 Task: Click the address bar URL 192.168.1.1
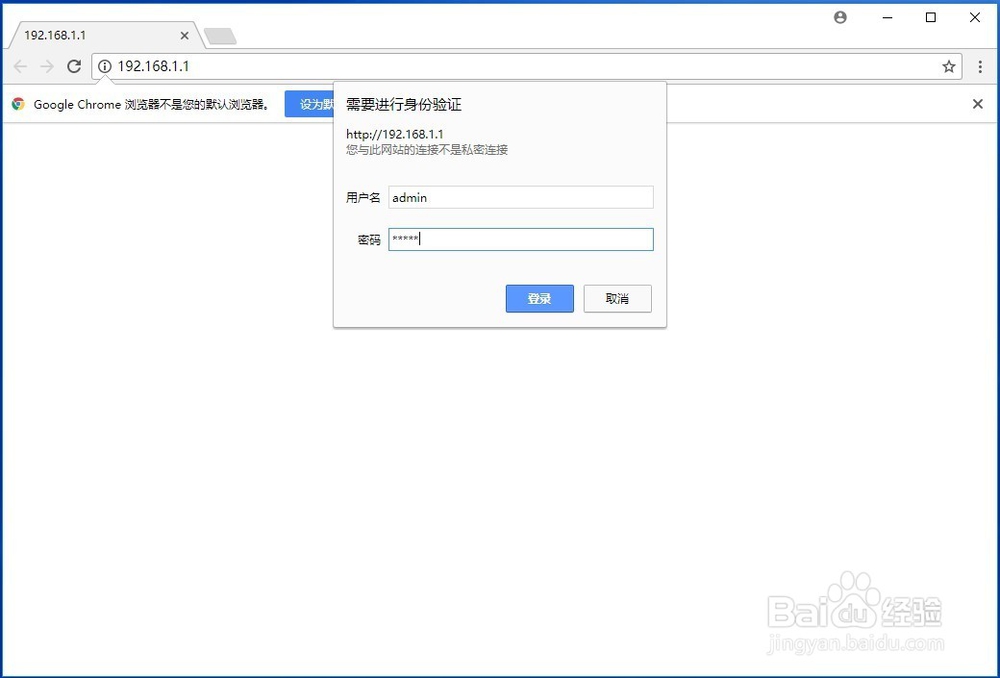click(x=154, y=66)
